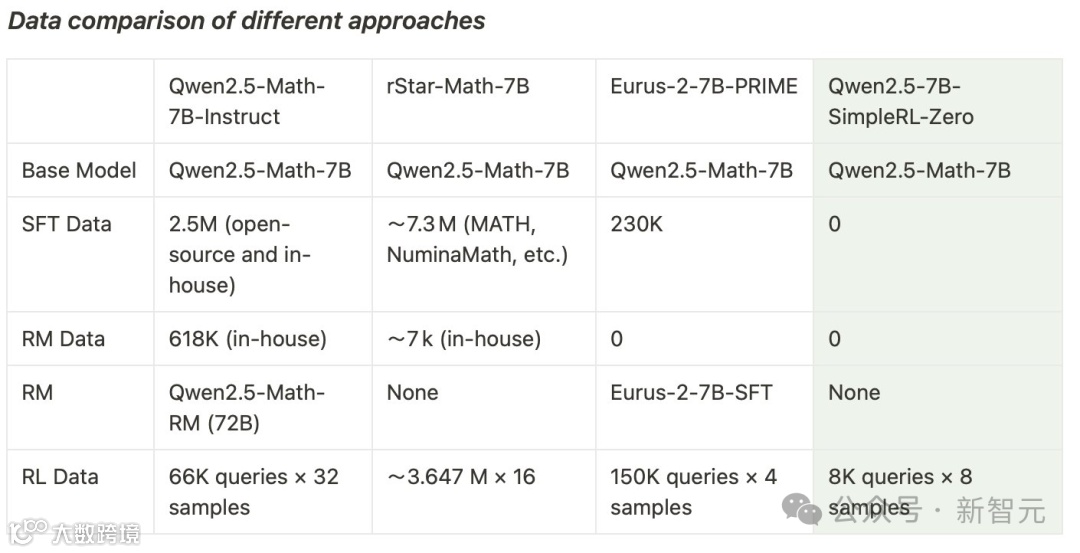Click the 'Eurus-2-7B-SFT' cell
This screenshot has height=553, width=1080.
pyautogui.click(x=692, y=393)
